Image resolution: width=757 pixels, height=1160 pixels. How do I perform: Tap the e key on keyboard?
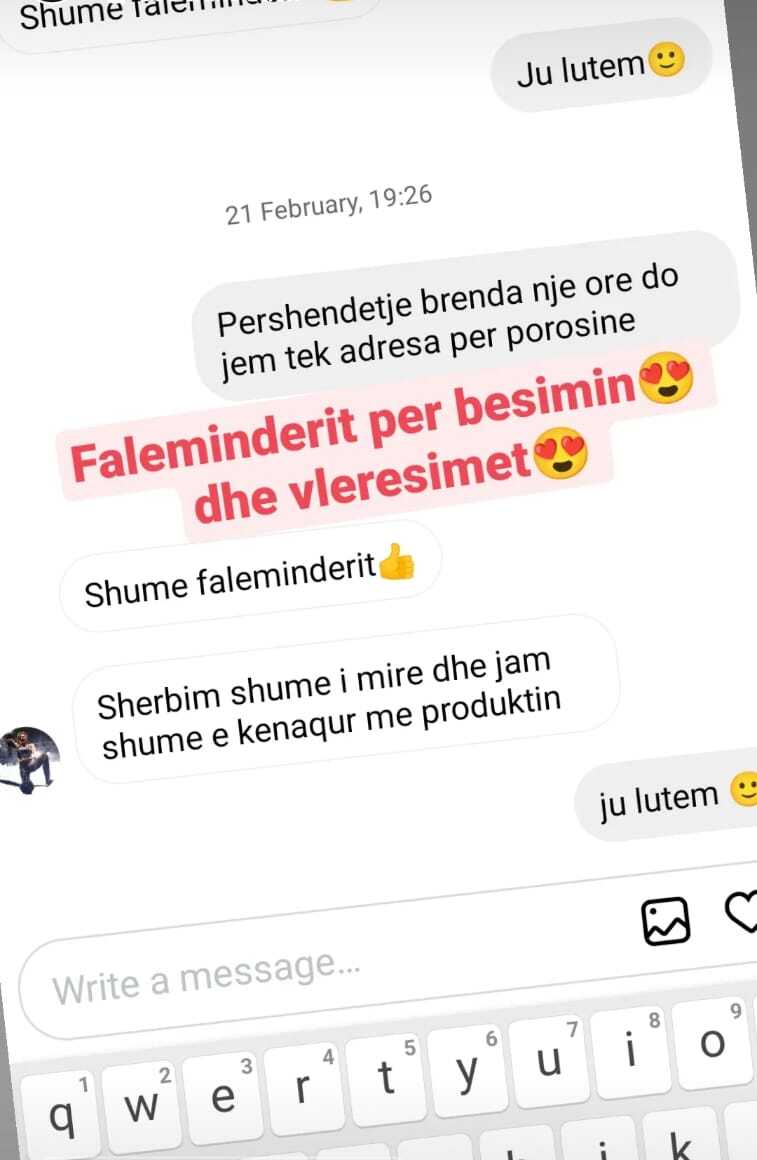[223, 1096]
